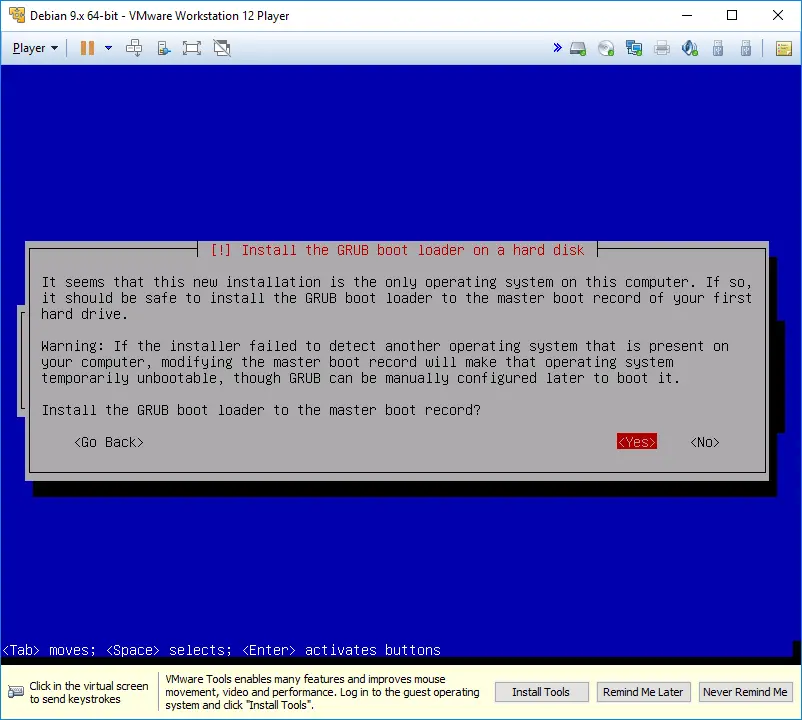
Task: Pause the virtual machine
Action: [x=87, y=48]
